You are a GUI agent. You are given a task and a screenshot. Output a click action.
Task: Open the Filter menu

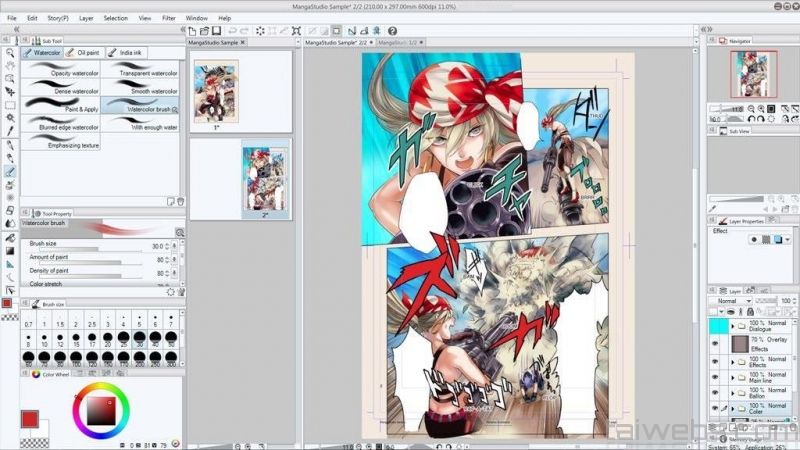click(x=169, y=18)
